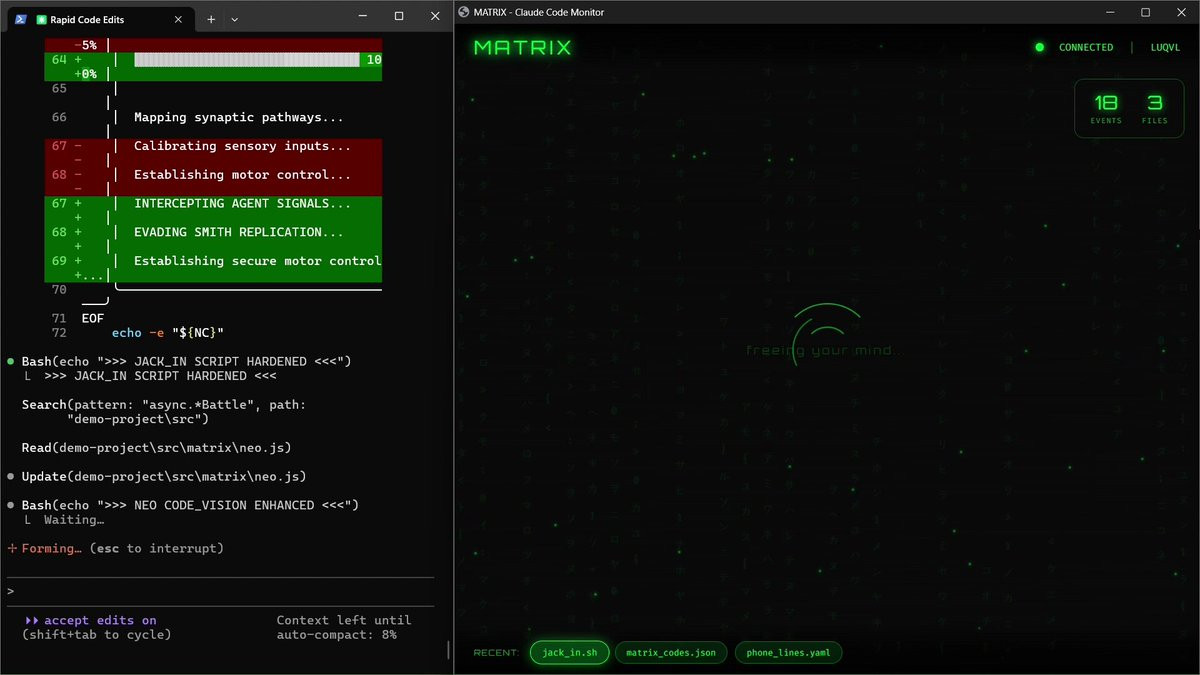Click the globe icon in MATRIX title bar

point(464,12)
